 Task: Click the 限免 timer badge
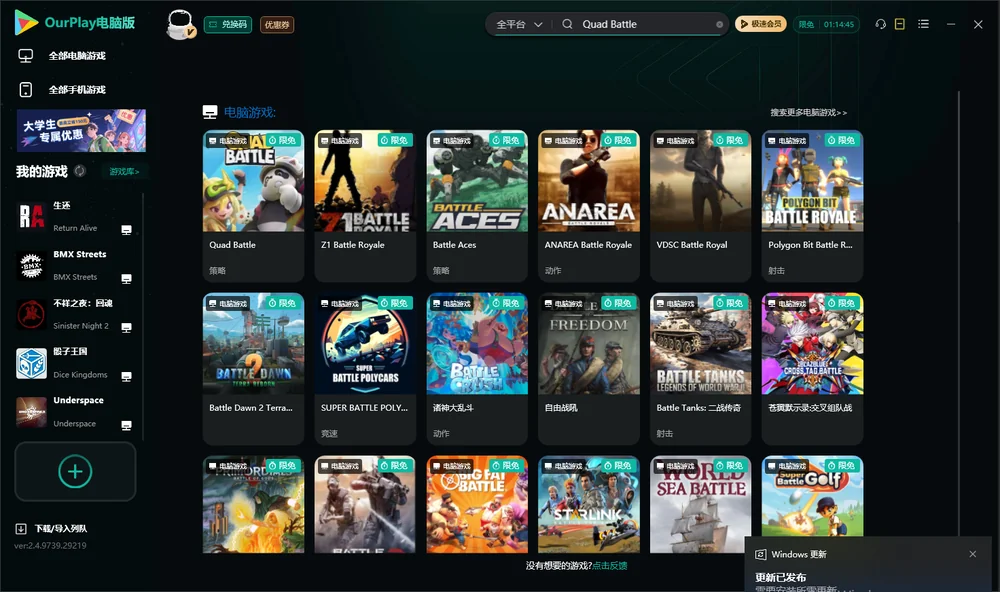pos(826,24)
